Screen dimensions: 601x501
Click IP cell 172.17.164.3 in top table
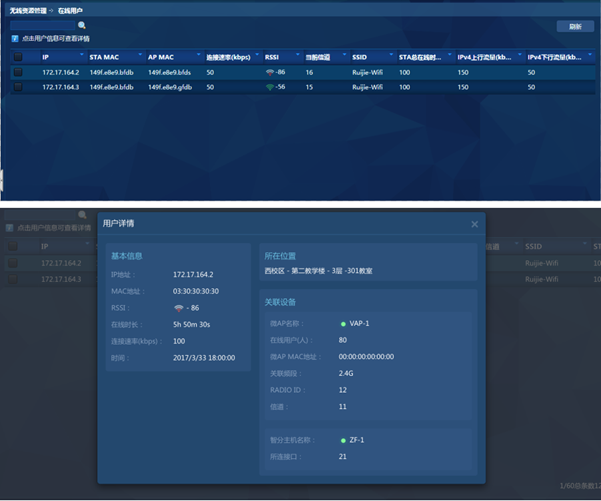pyautogui.click(x=61, y=87)
